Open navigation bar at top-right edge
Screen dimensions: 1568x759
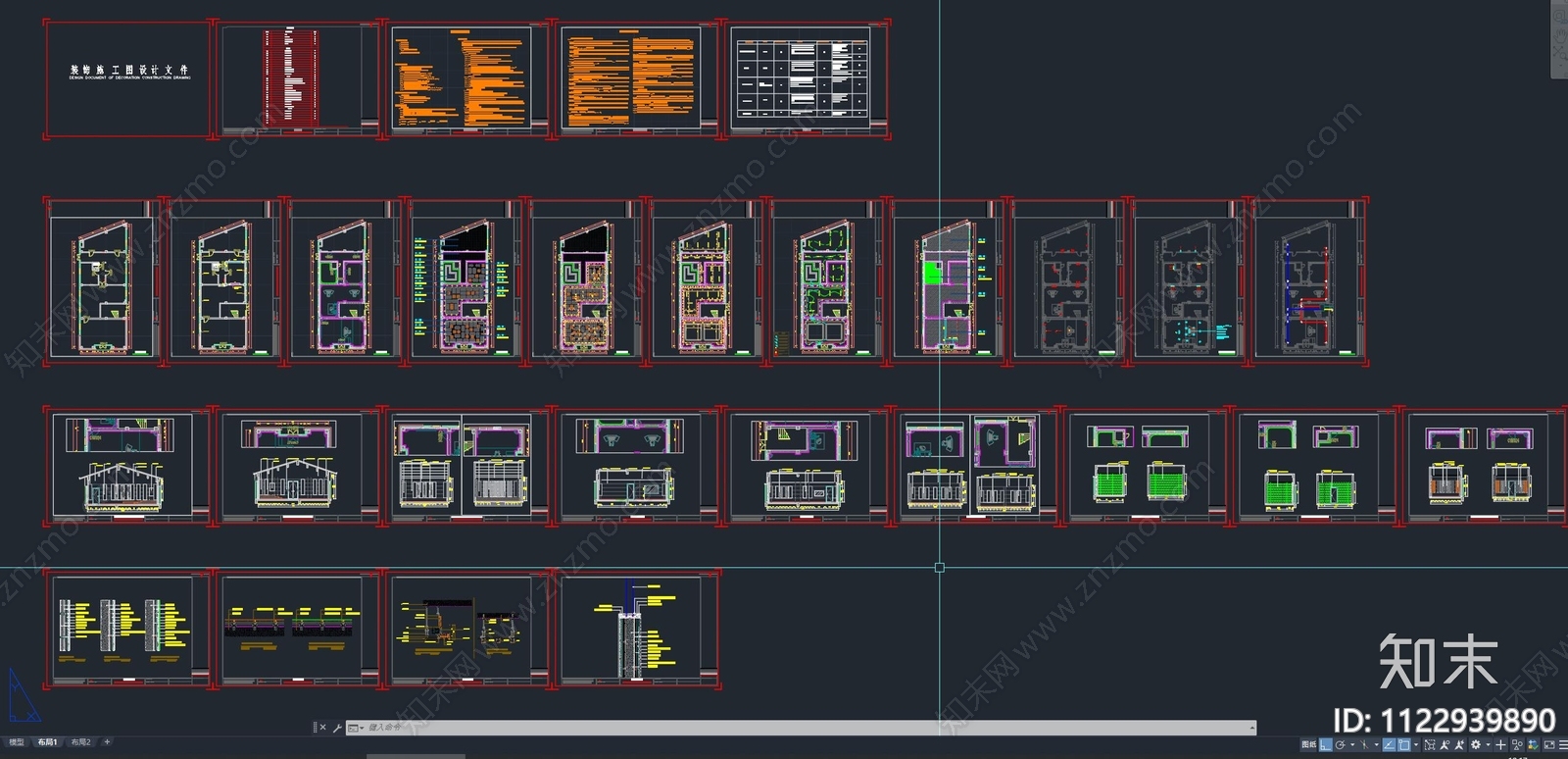[1559, 39]
